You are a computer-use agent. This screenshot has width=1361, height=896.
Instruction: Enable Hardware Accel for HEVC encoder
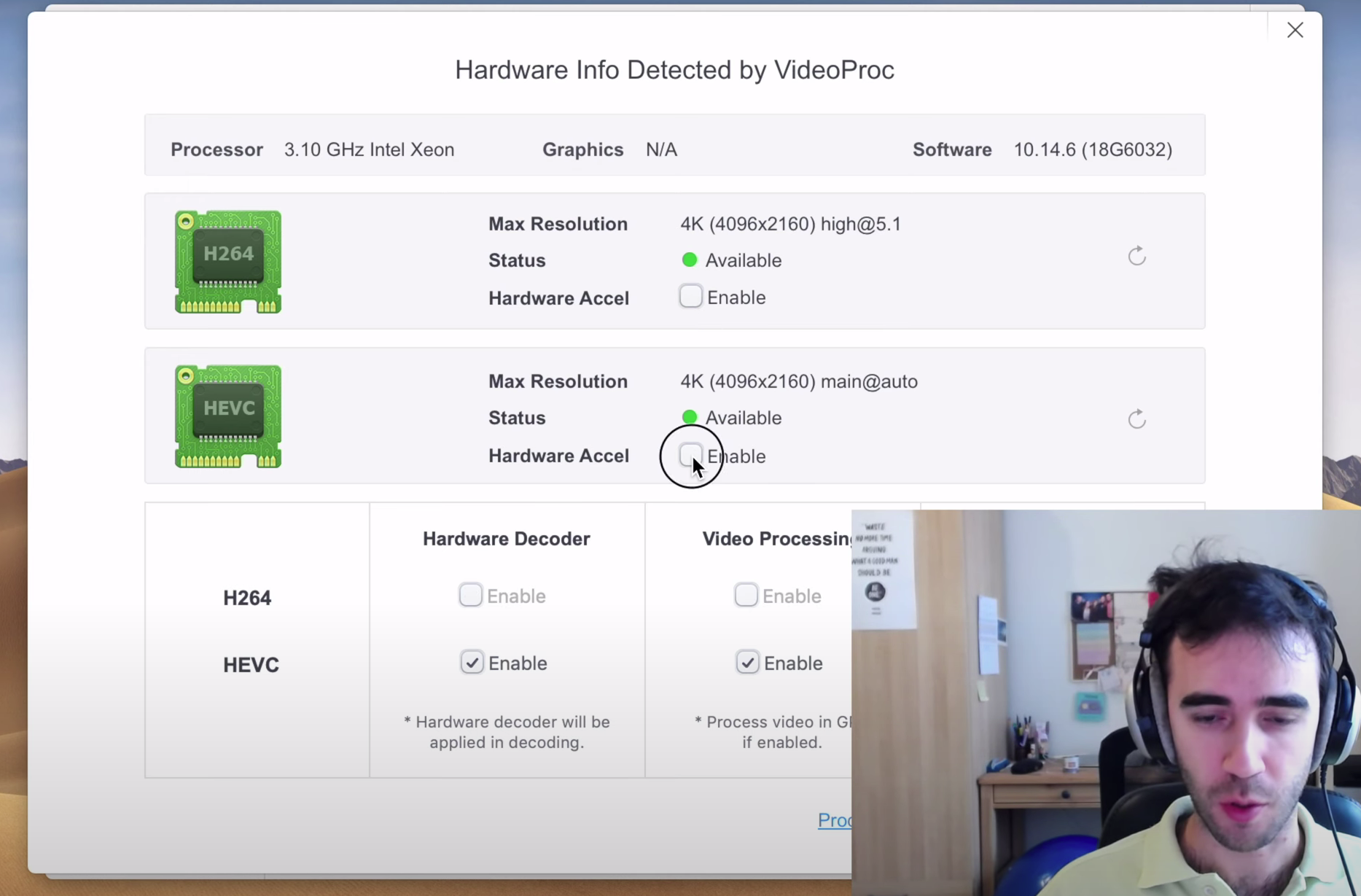click(690, 455)
